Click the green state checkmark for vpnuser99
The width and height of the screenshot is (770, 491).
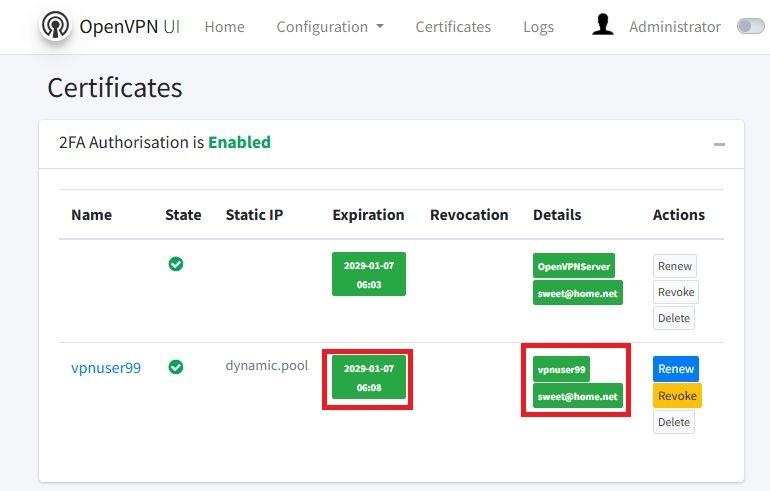pos(176,367)
